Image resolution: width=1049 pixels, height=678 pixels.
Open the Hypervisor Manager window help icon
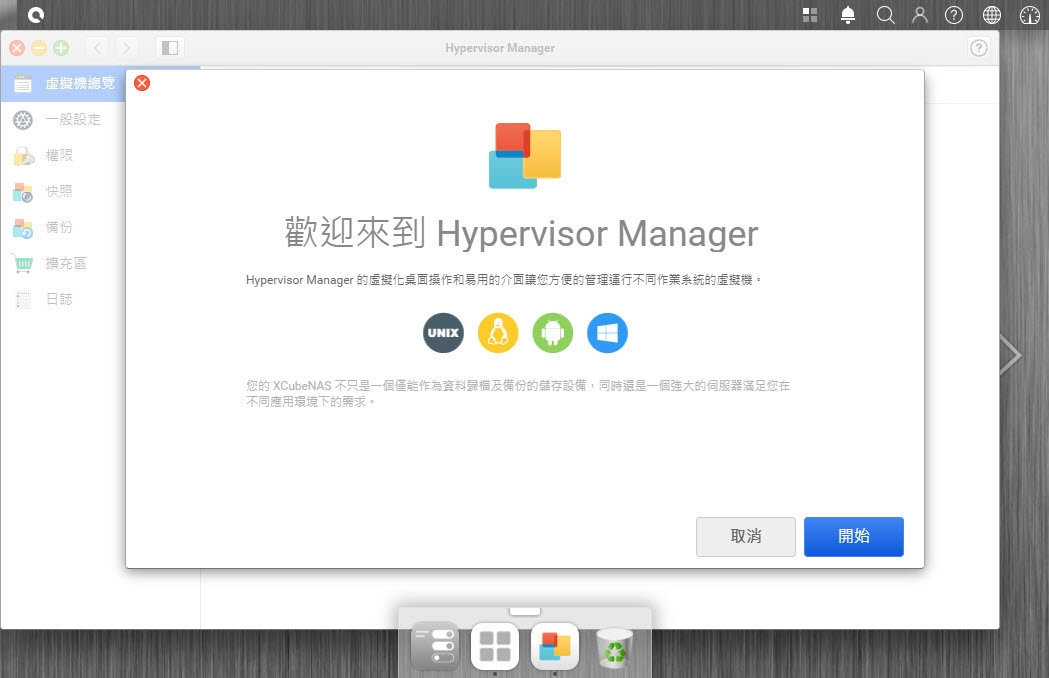[979, 48]
